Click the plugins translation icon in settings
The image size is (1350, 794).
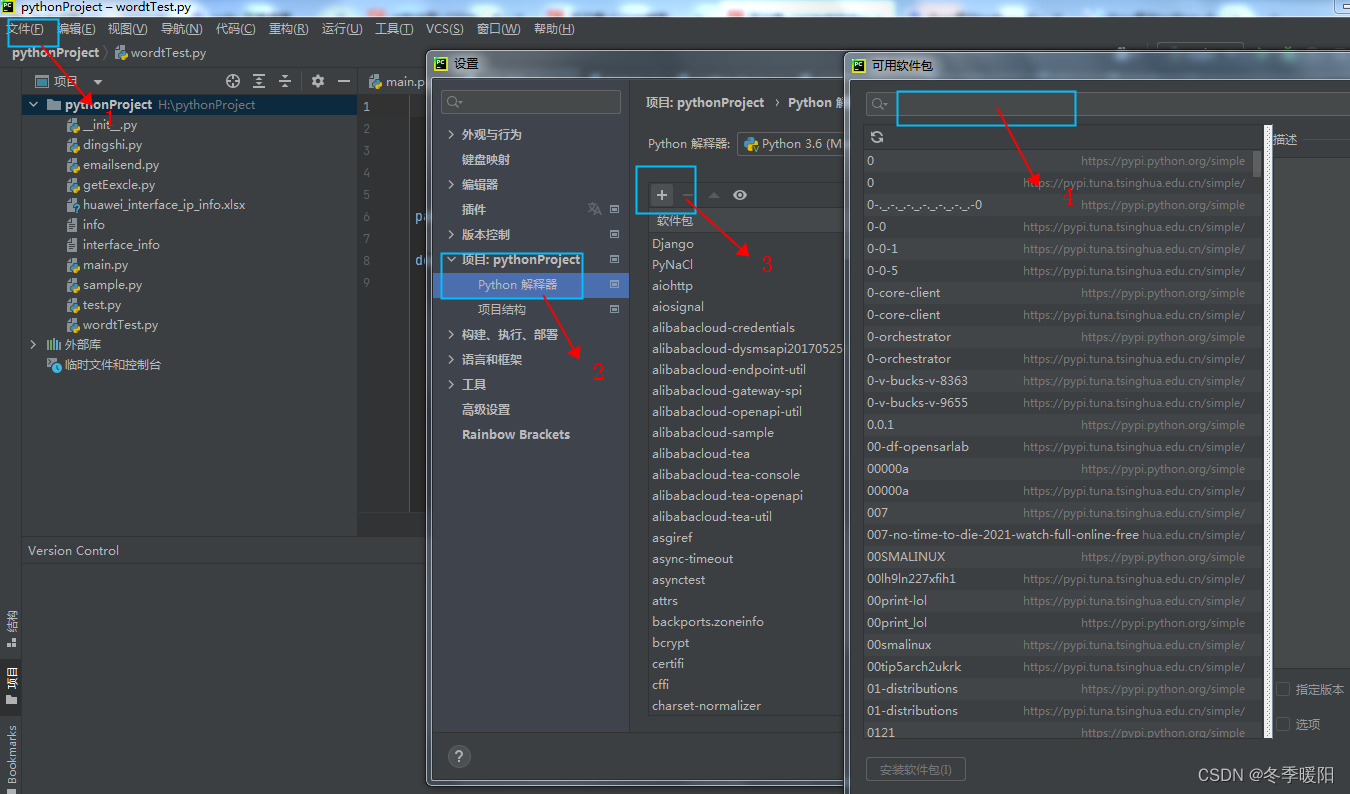pos(595,209)
